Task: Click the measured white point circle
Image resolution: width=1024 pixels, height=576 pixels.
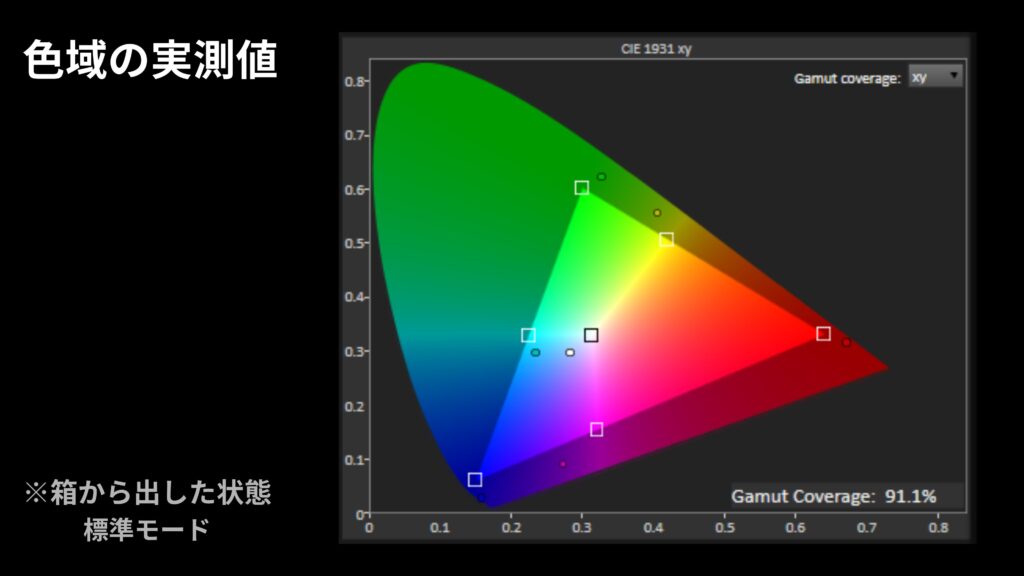Action: 570,353
